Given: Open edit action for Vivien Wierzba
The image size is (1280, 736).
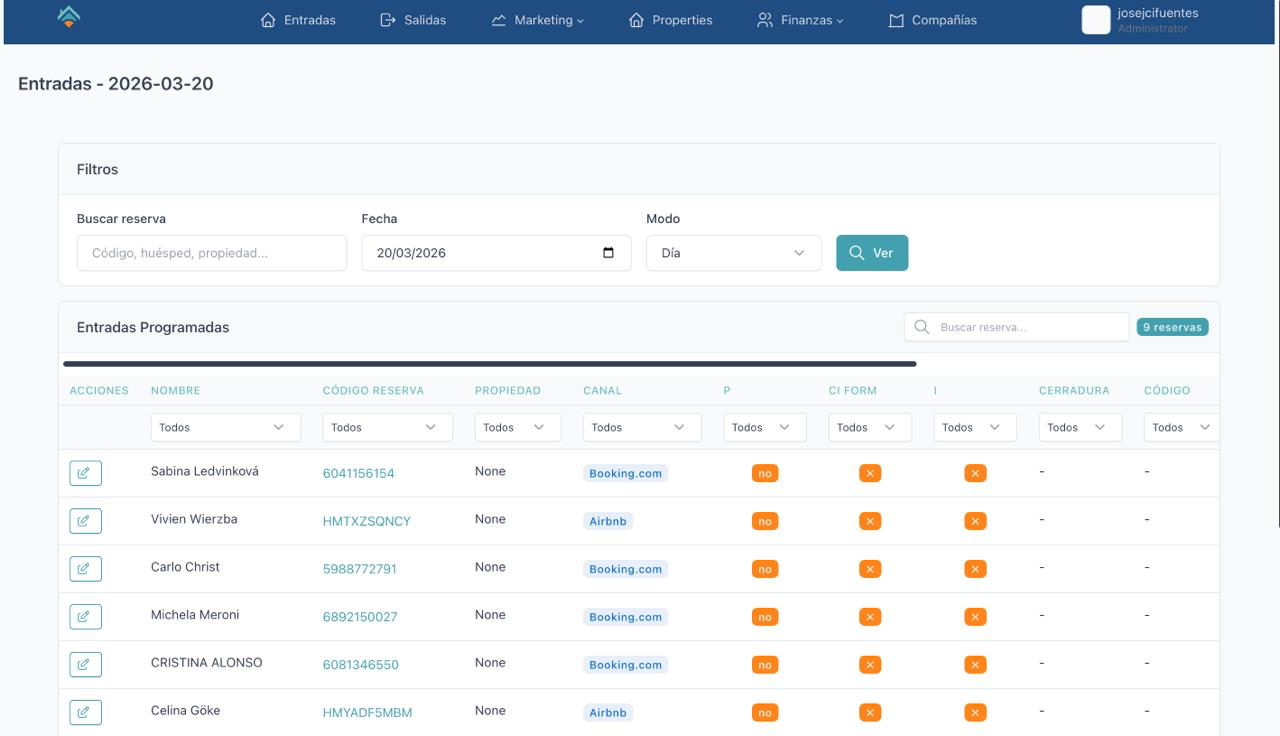Looking at the screenshot, I should pos(85,521).
